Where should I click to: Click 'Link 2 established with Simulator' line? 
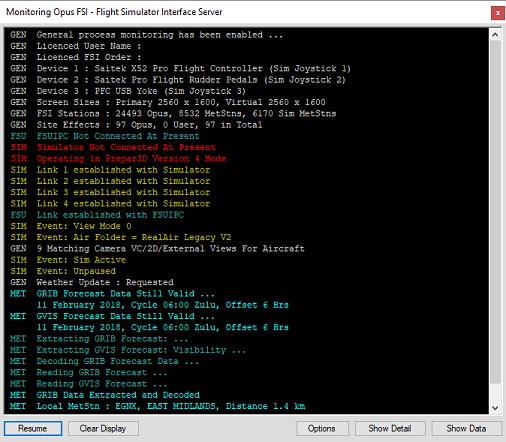coord(110,181)
